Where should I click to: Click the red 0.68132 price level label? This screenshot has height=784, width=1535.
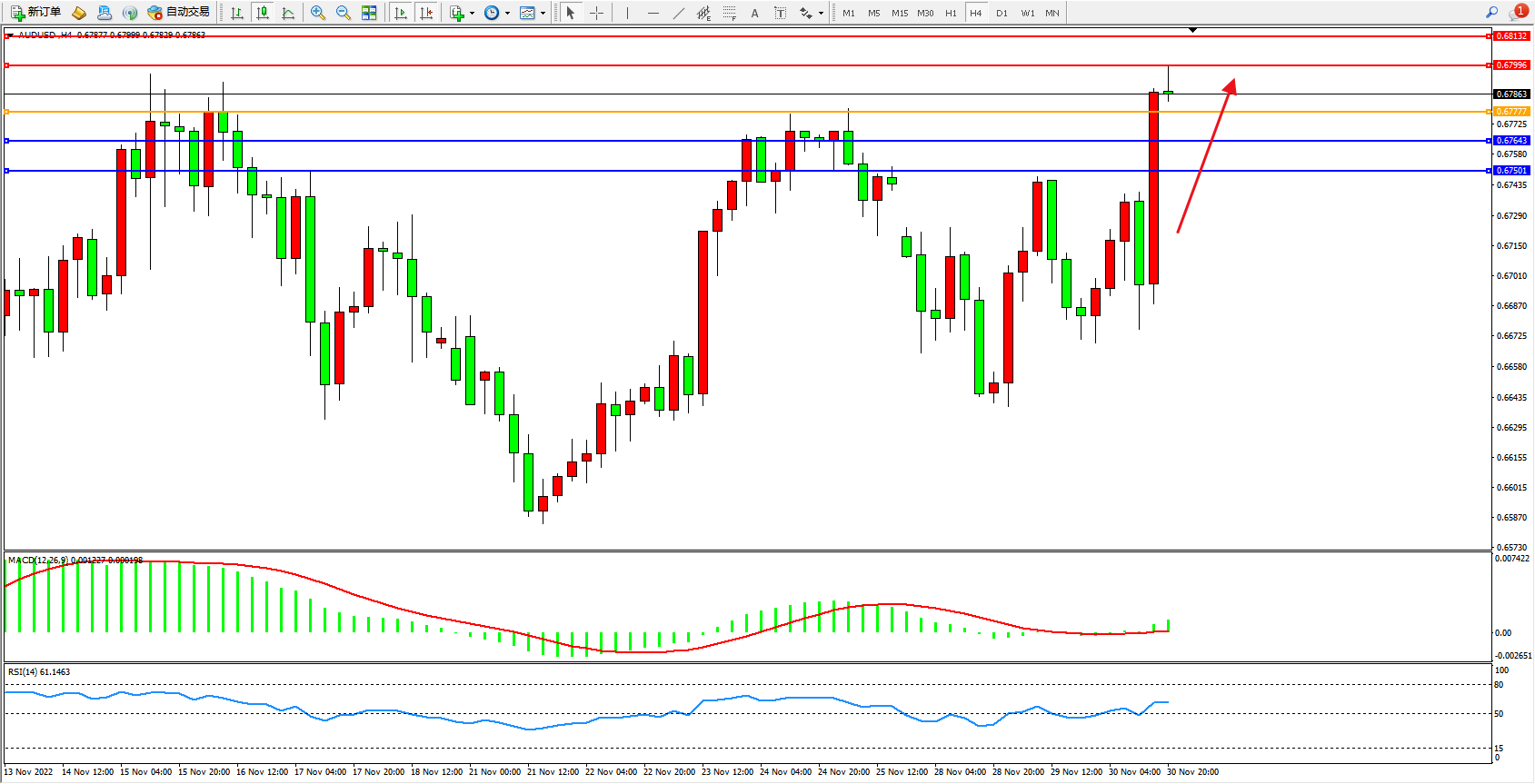[x=1511, y=36]
